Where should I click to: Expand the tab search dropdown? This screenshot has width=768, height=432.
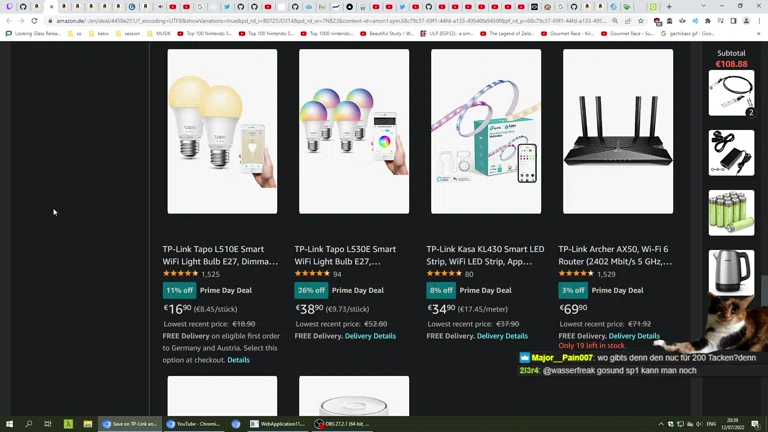[703, 6]
